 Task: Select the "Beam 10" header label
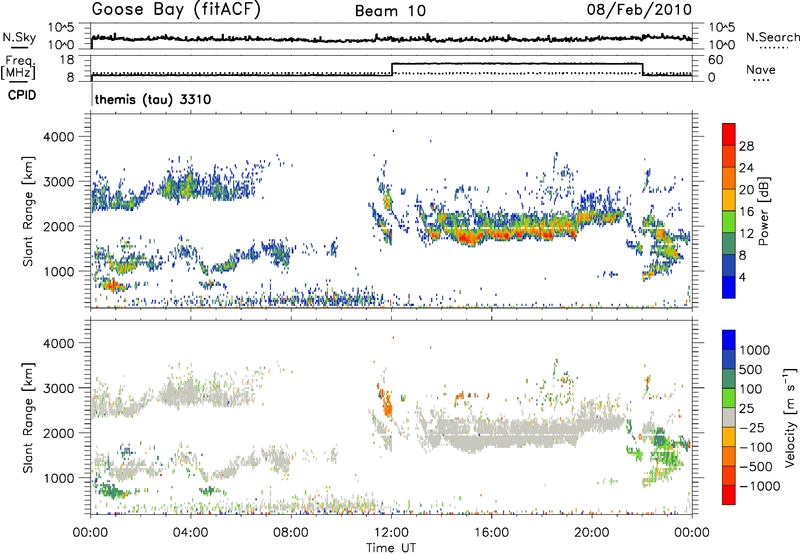[x=390, y=11]
